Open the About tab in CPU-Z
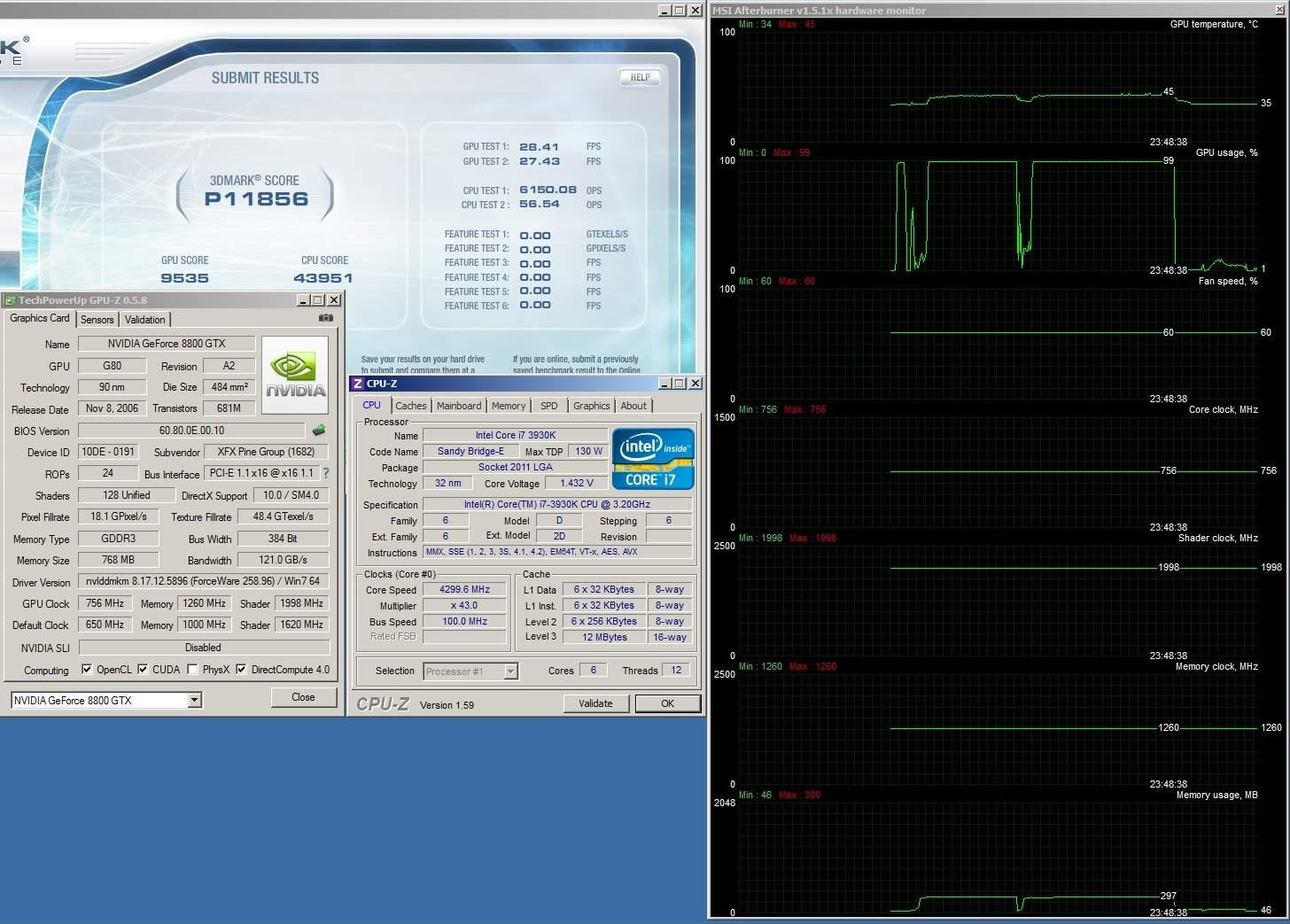Viewport: 1290px width, 924px height. click(x=633, y=406)
